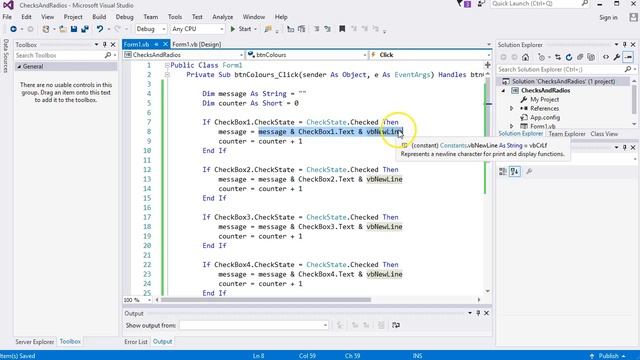640x360 pixels.
Task: Select App.config in Solution Explorer
Action: click(545, 118)
